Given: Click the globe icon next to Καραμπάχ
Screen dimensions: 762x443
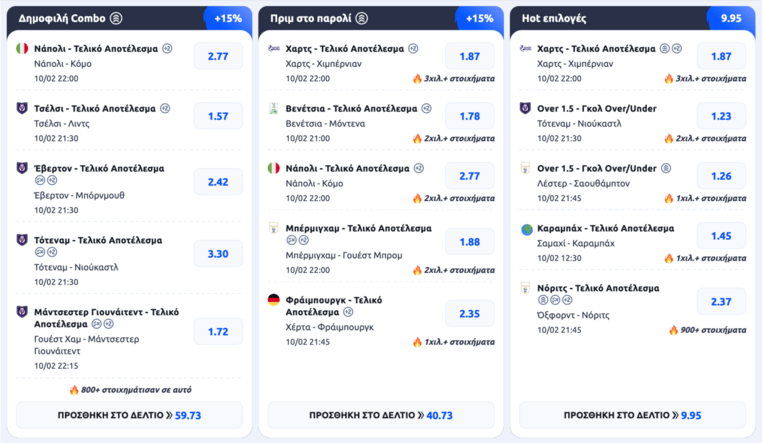Looking at the screenshot, I should 526,229.
